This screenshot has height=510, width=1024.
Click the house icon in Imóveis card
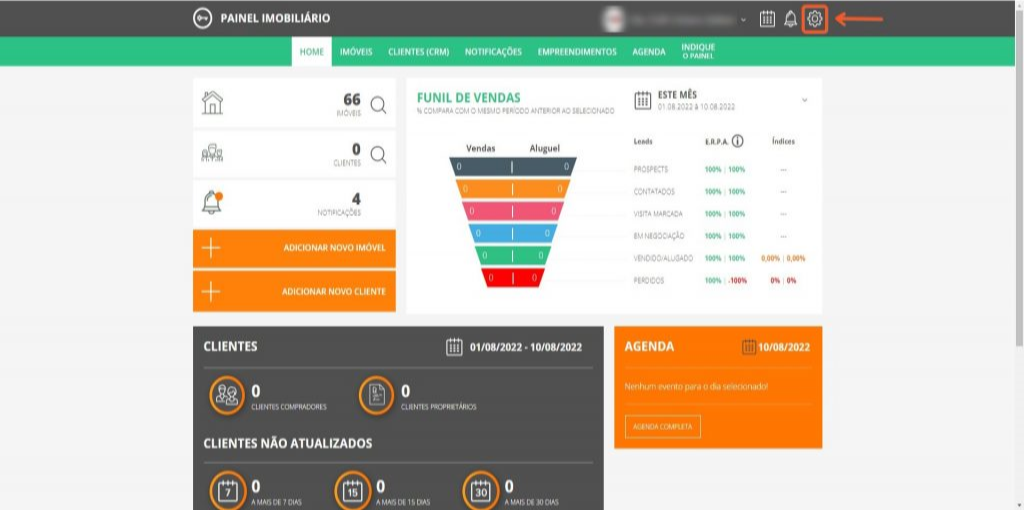click(212, 103)
